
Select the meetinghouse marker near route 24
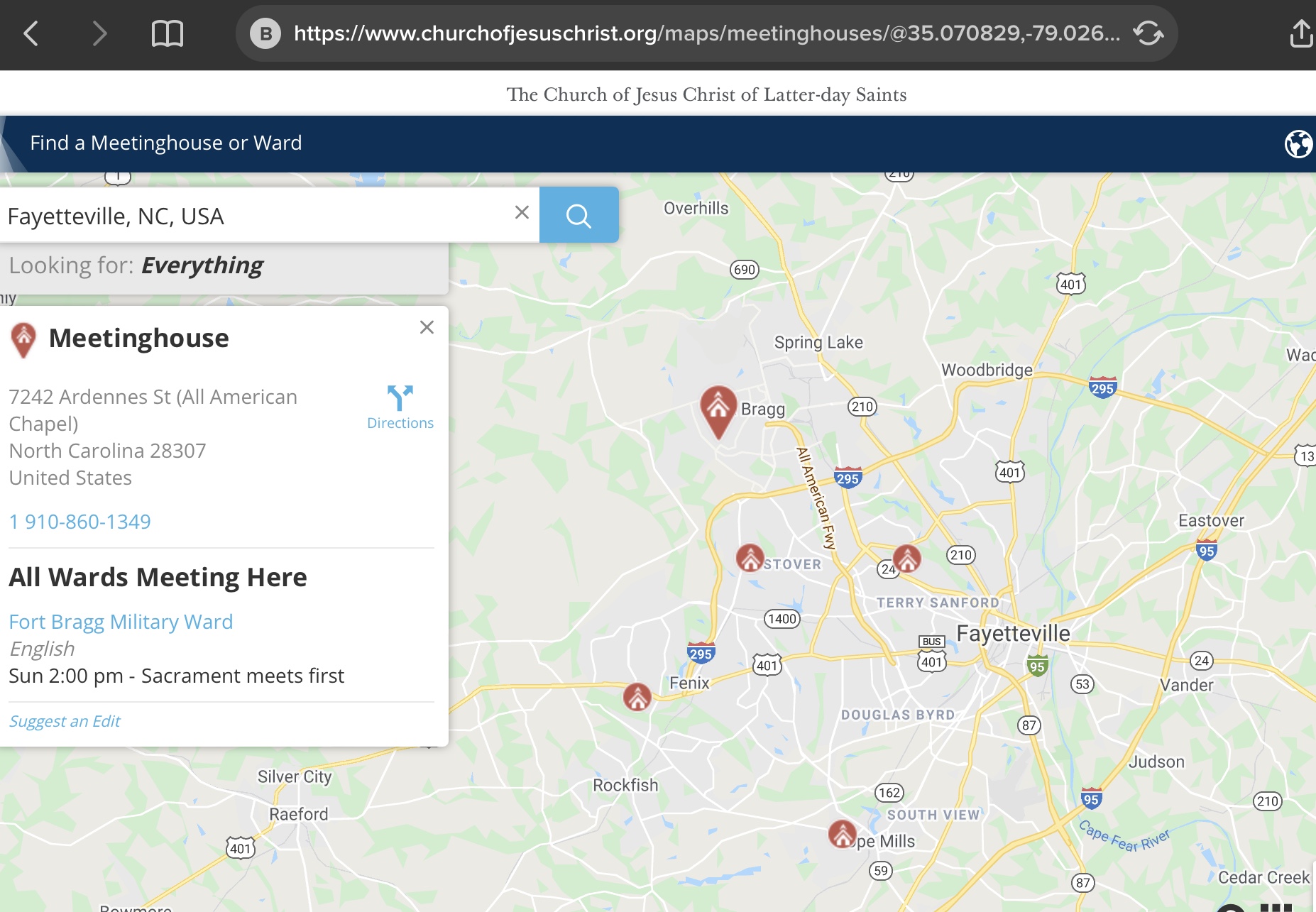[906, 559]
